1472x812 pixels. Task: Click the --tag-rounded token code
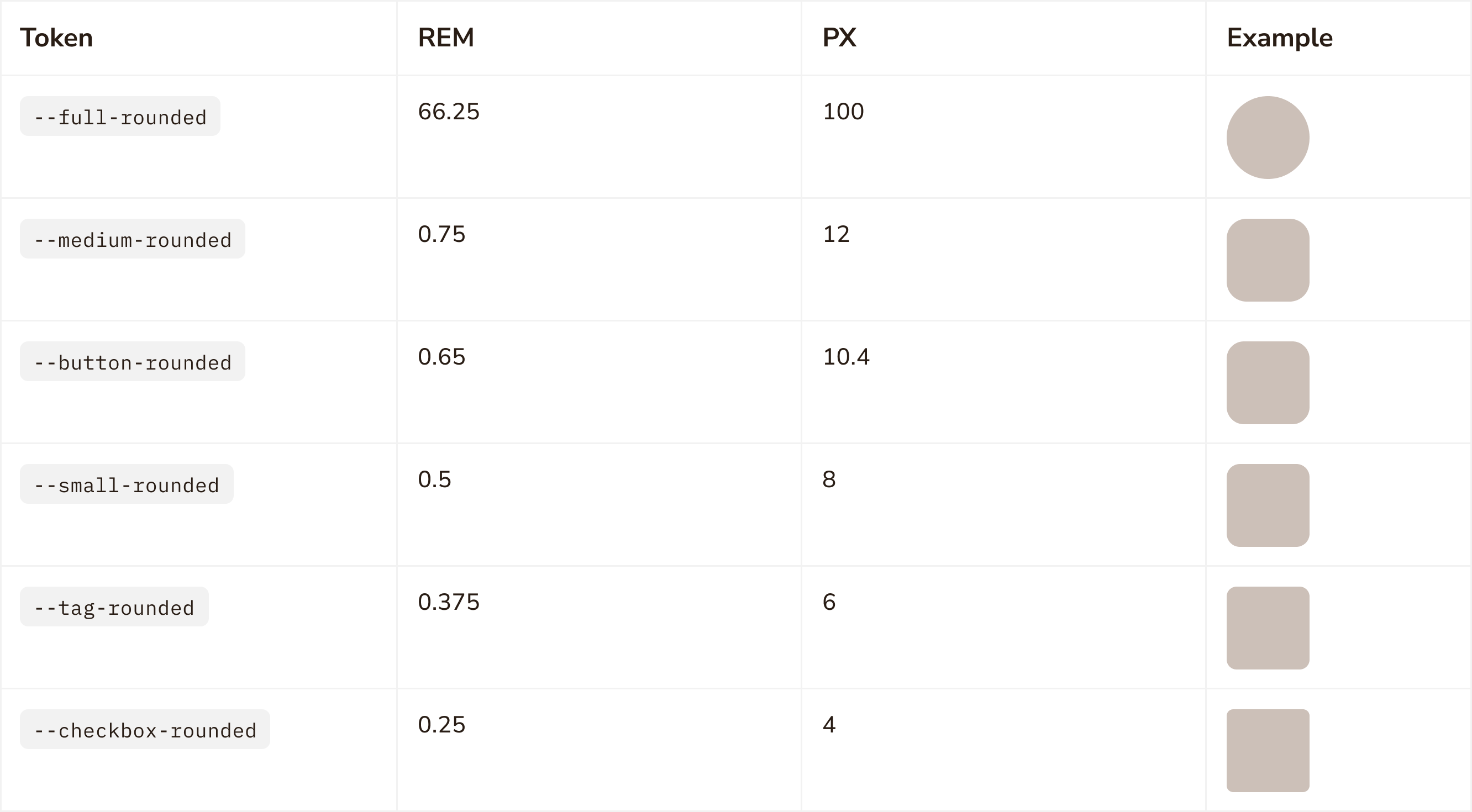(x=114, y=607)
